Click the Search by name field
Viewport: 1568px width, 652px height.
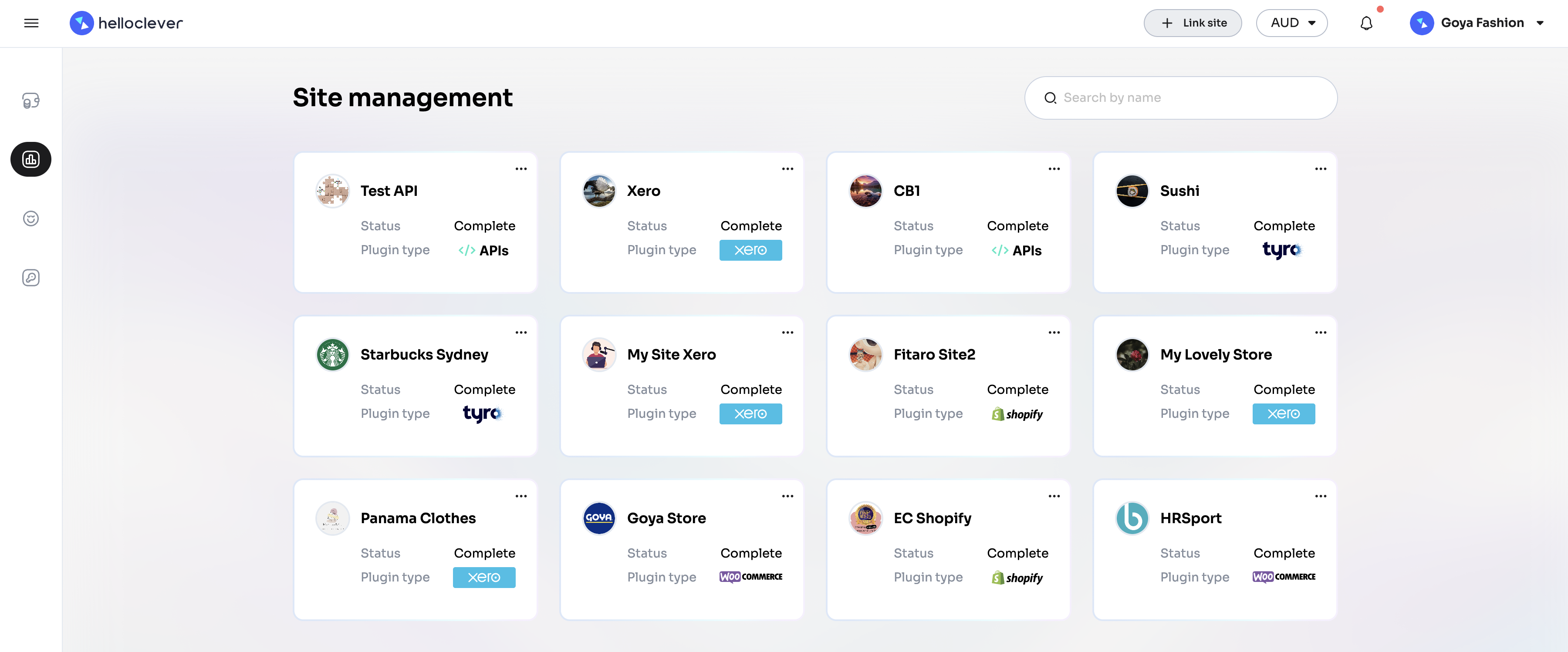1181,98
